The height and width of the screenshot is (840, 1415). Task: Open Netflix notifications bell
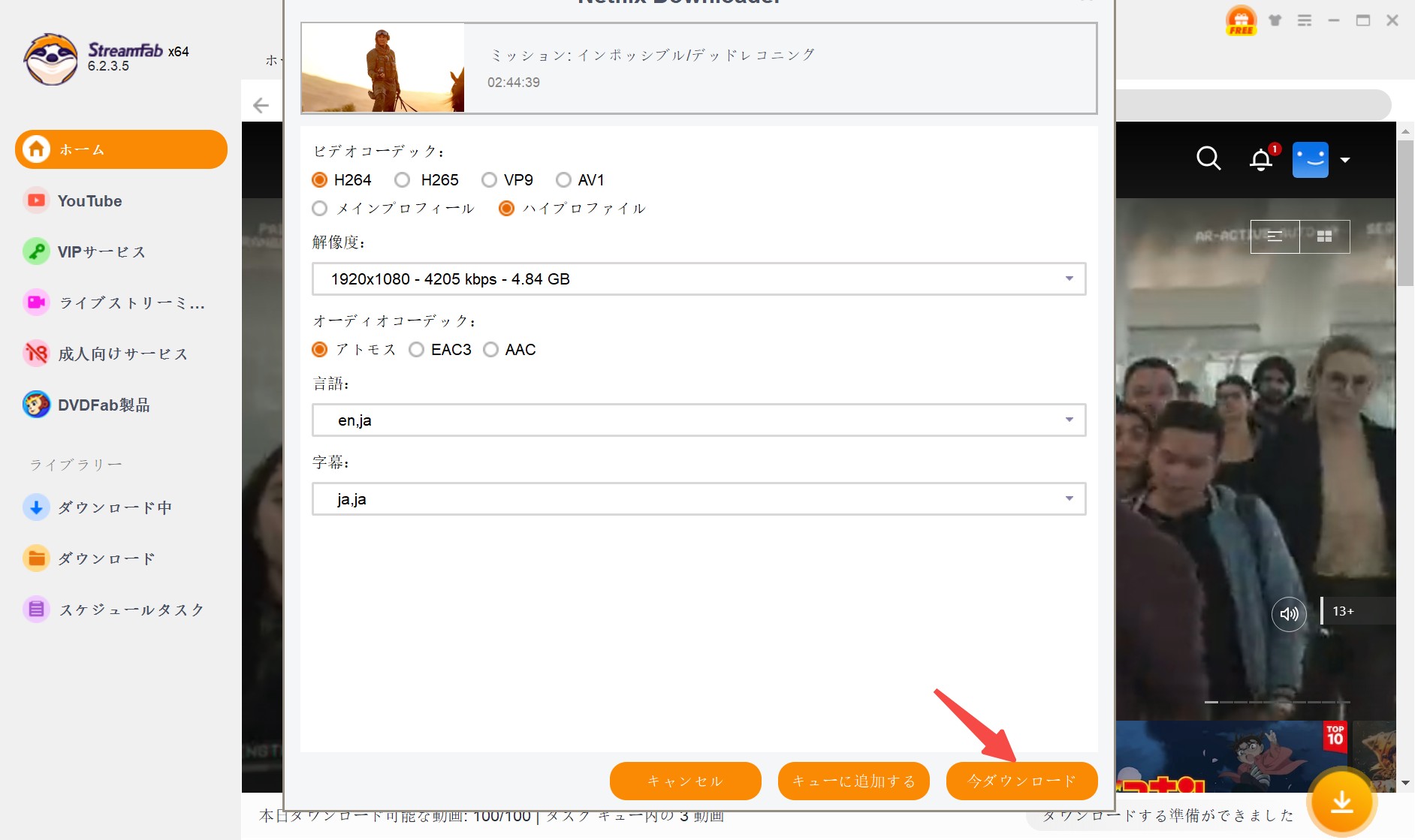1262,158
